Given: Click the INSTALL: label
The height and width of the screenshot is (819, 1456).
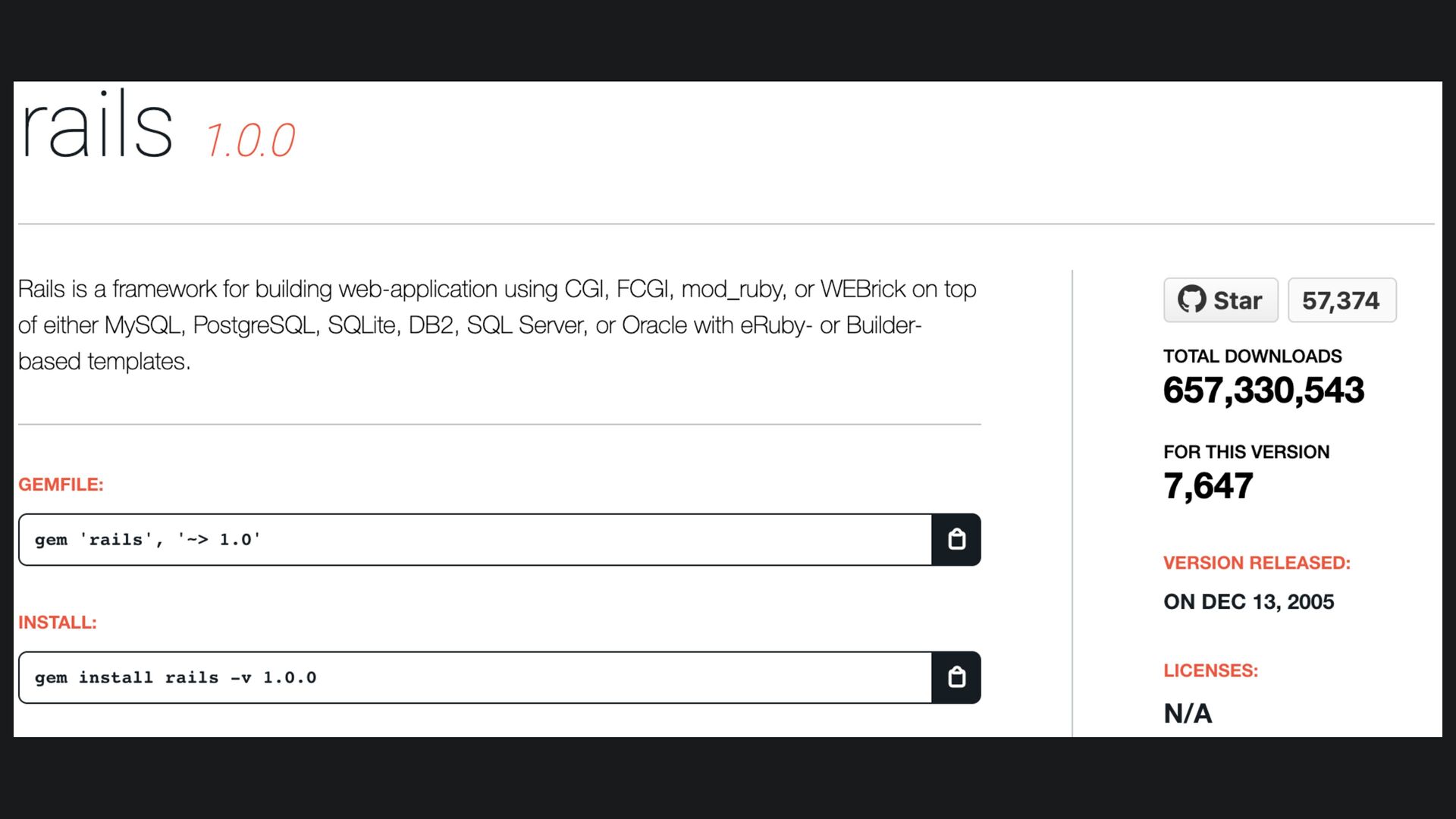Looking at the screenshot, I should (x=58, y=623).
